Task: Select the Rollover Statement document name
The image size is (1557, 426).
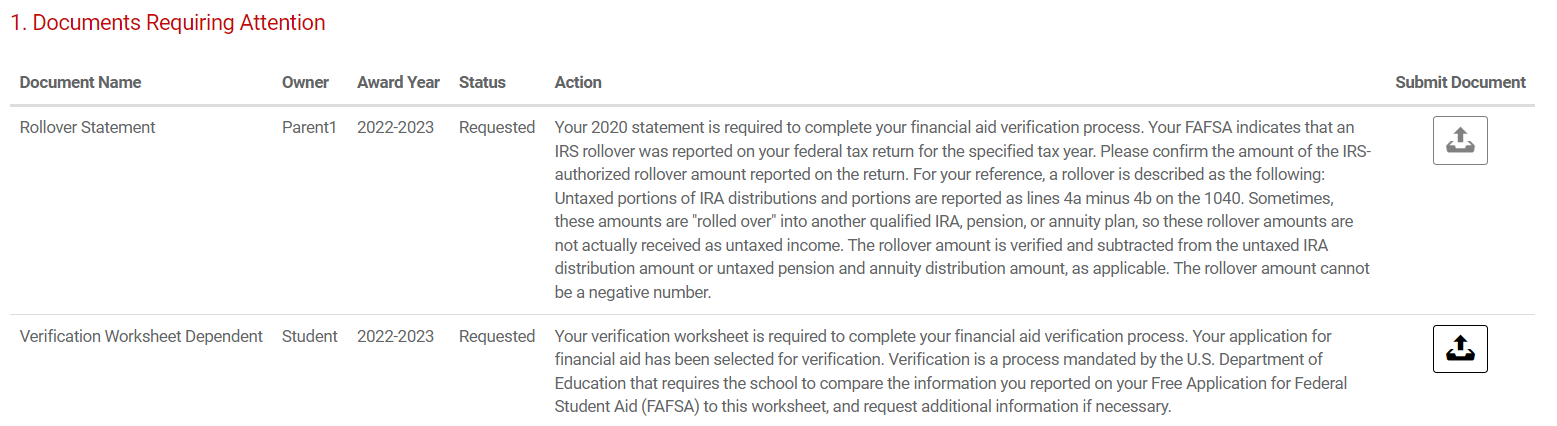Action: point(87,127)
